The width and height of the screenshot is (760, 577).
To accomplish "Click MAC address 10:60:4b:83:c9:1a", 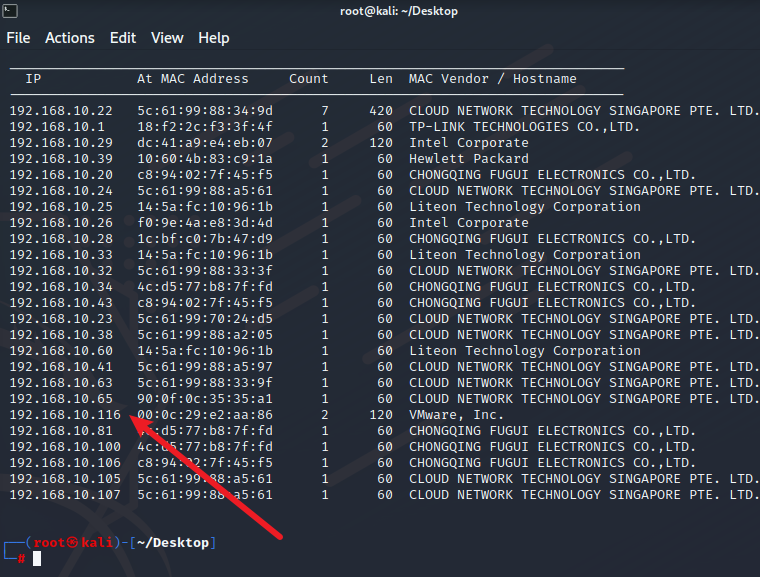I will [x=205, y=159].
